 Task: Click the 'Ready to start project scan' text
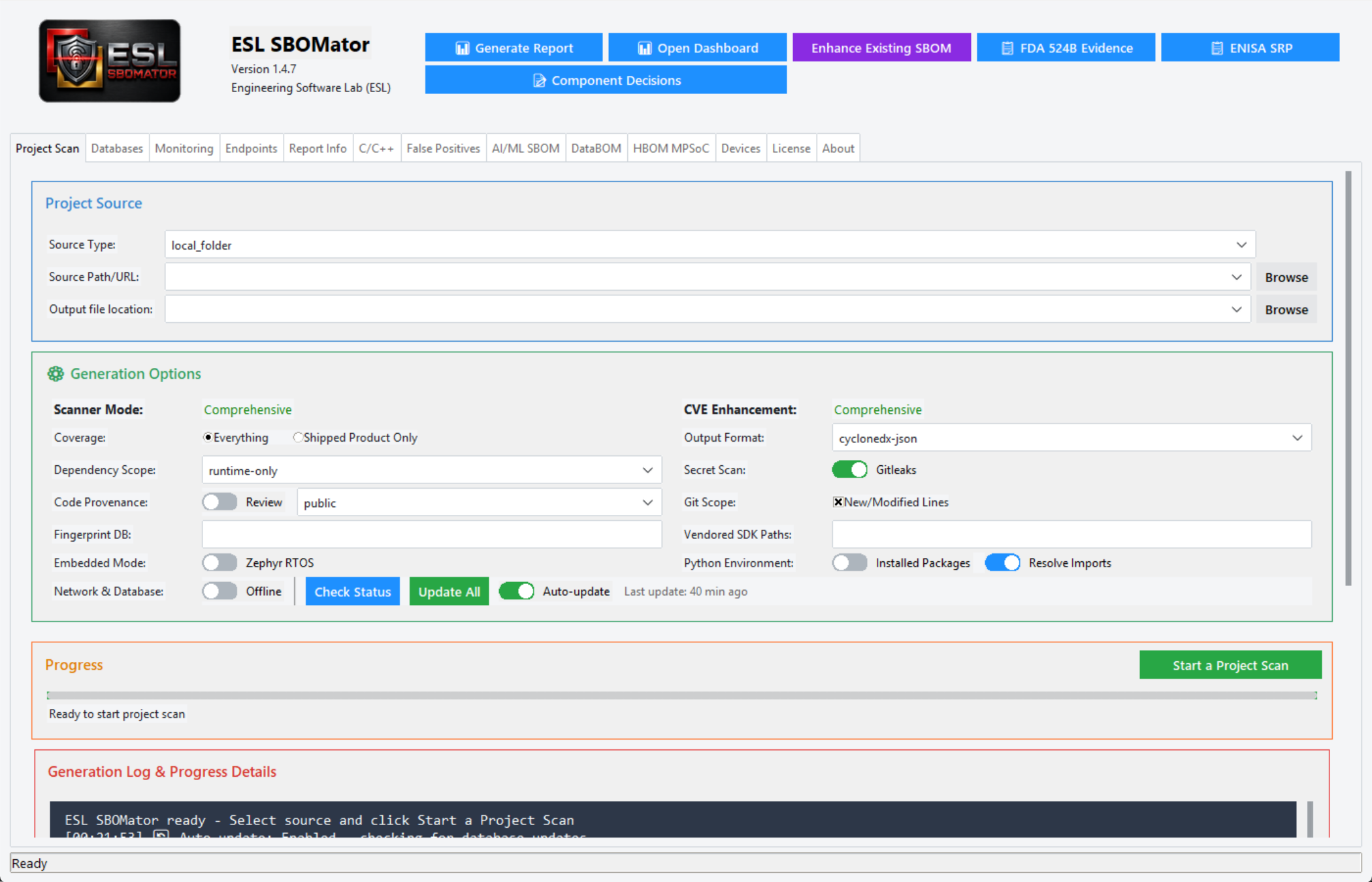point(117,714)
